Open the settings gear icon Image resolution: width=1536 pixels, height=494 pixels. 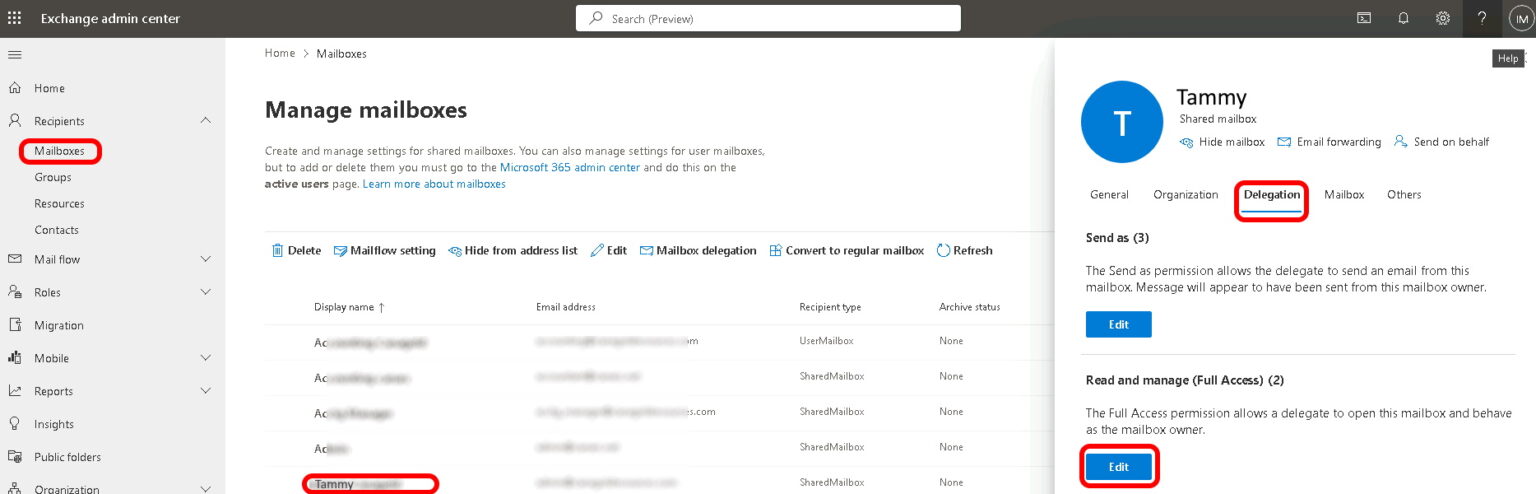click(x=1442, y=18)
